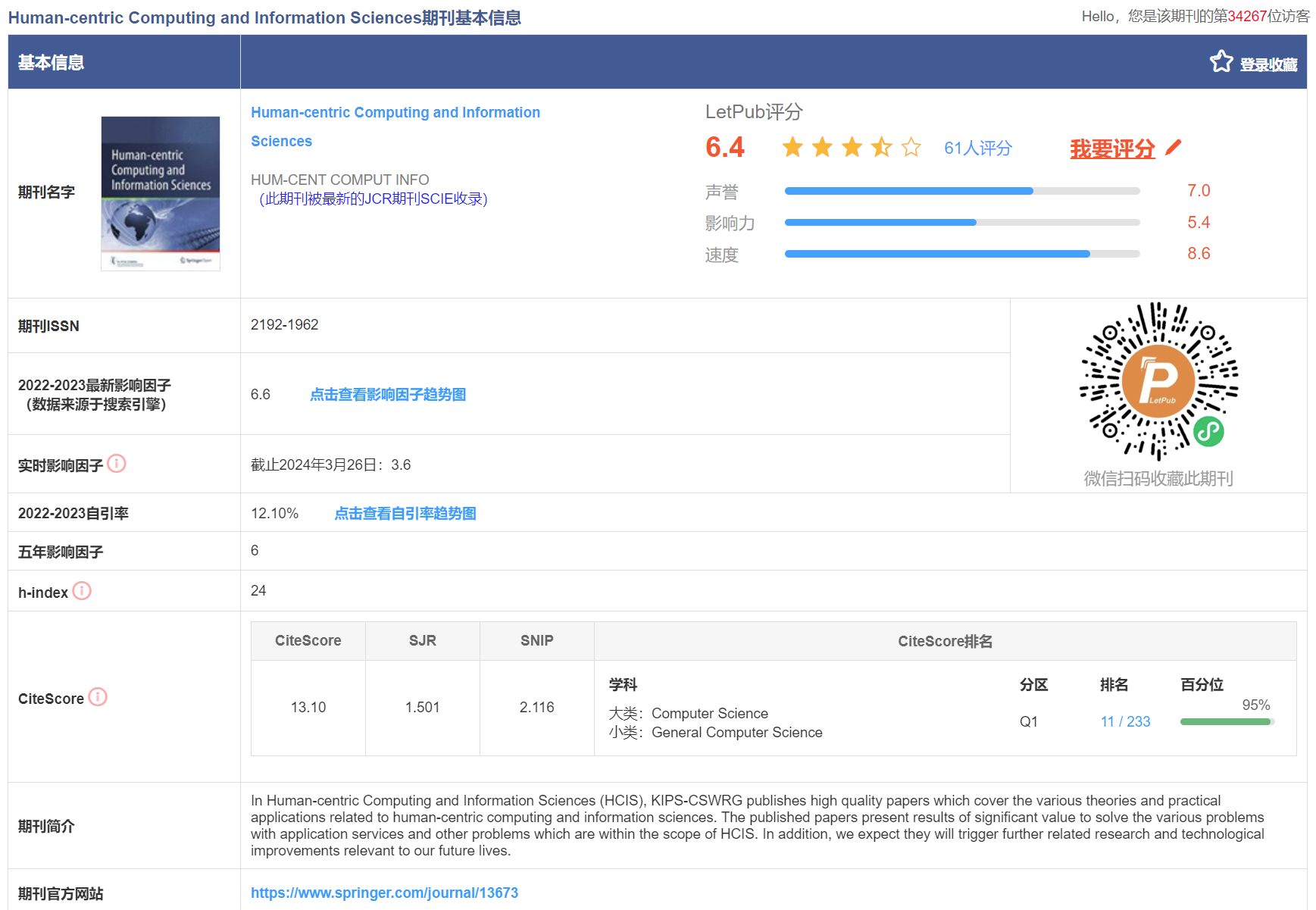This screenshot has width=1316, height=910.
Task: Click the h-index value 24
Action: (258, 591)
